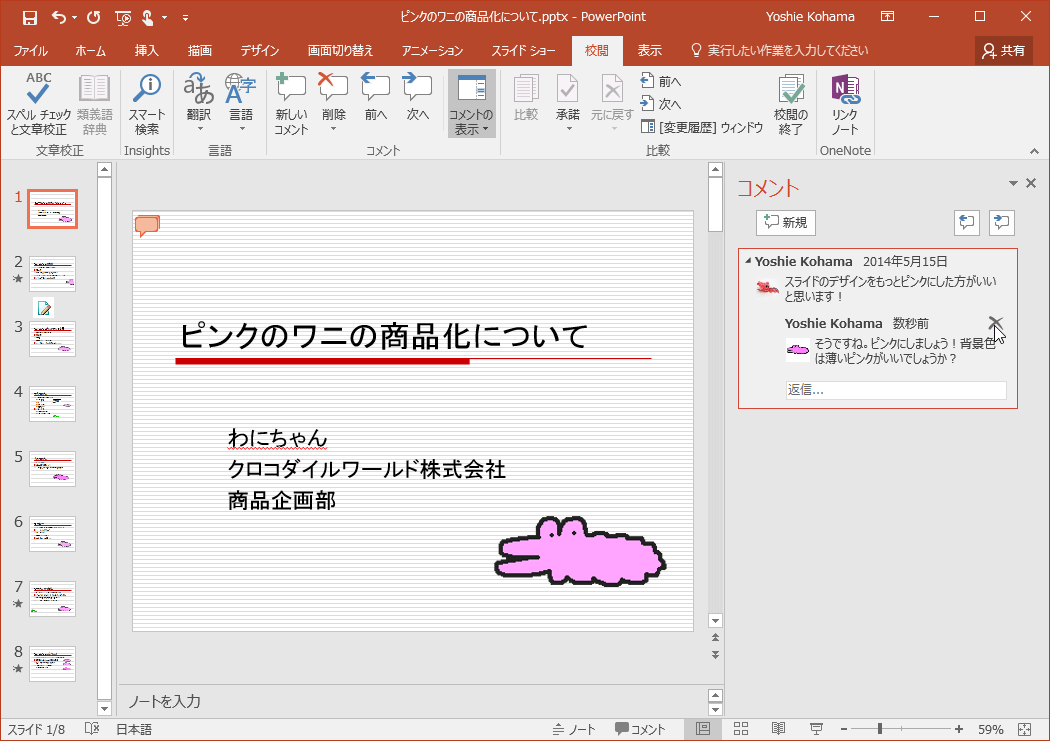1050x741 pixels.
Task: Open the スライド ショー tab
Action: tap(523, 51)
